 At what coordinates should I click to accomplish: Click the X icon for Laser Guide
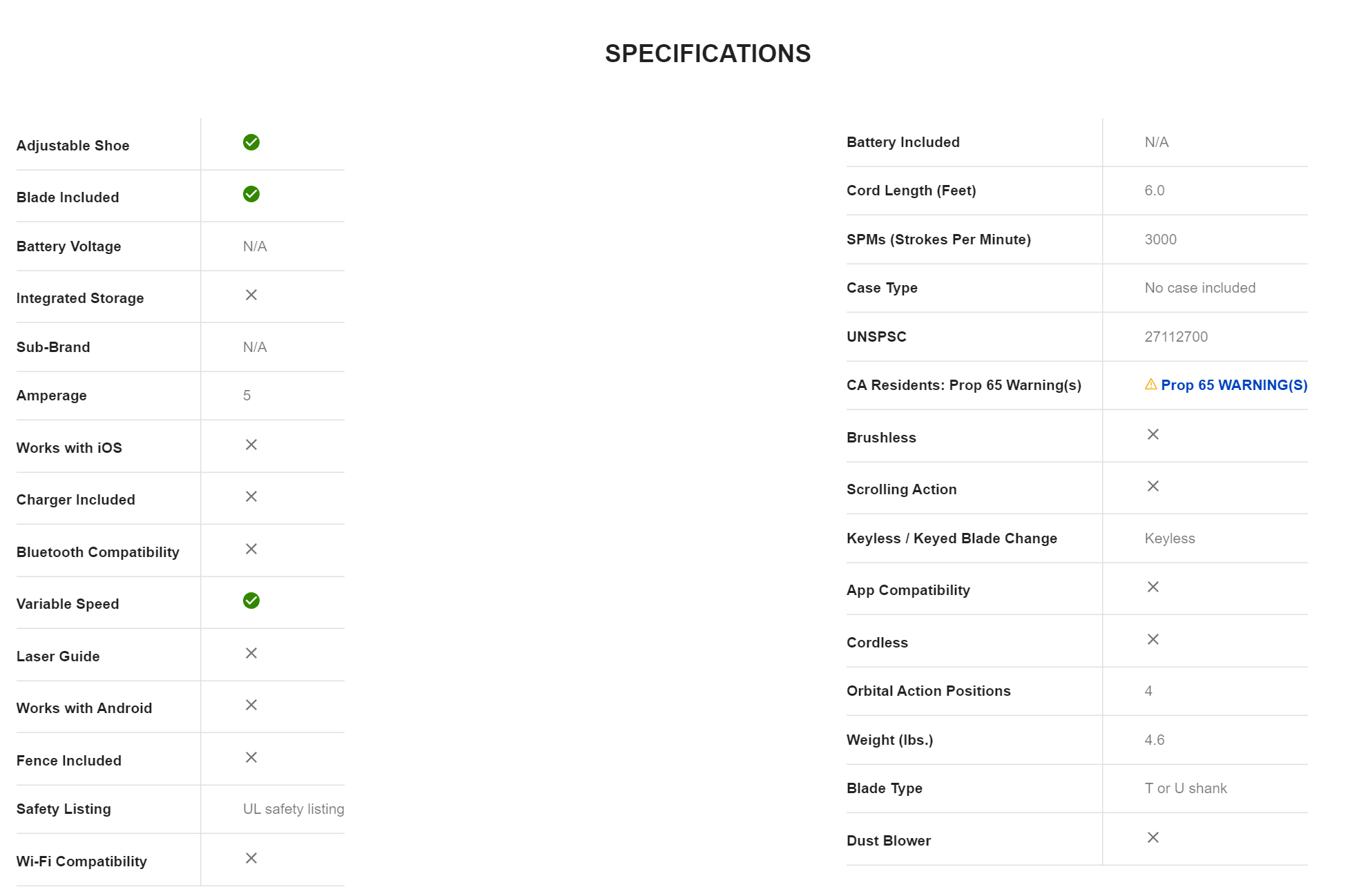click(x=251, y=653)
